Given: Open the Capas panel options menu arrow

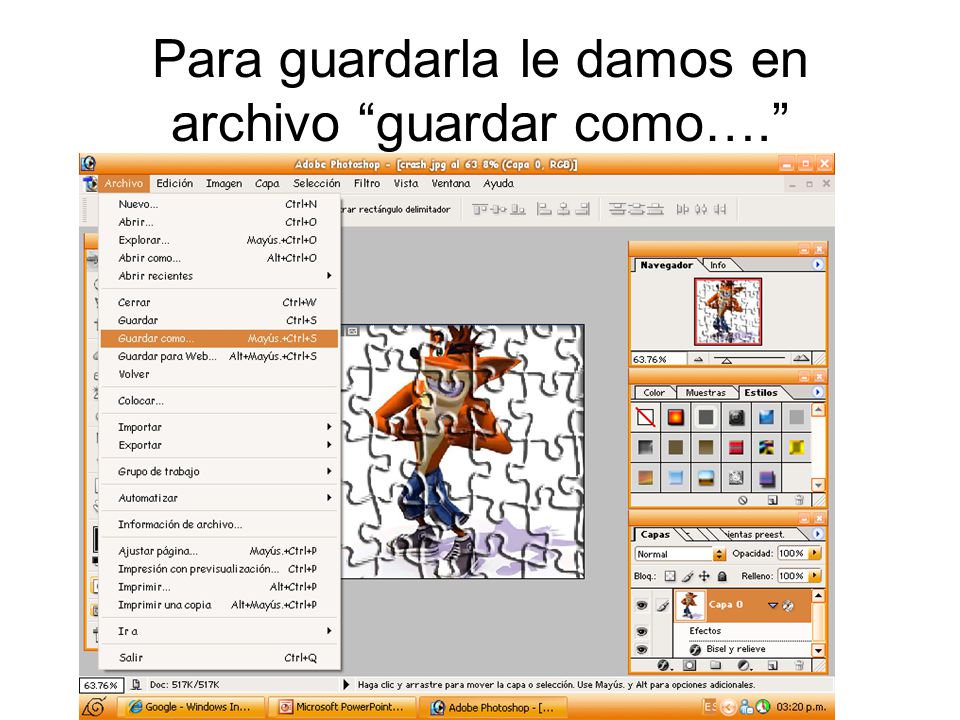Looking at the screenshot, I should [x=818, y=534].
